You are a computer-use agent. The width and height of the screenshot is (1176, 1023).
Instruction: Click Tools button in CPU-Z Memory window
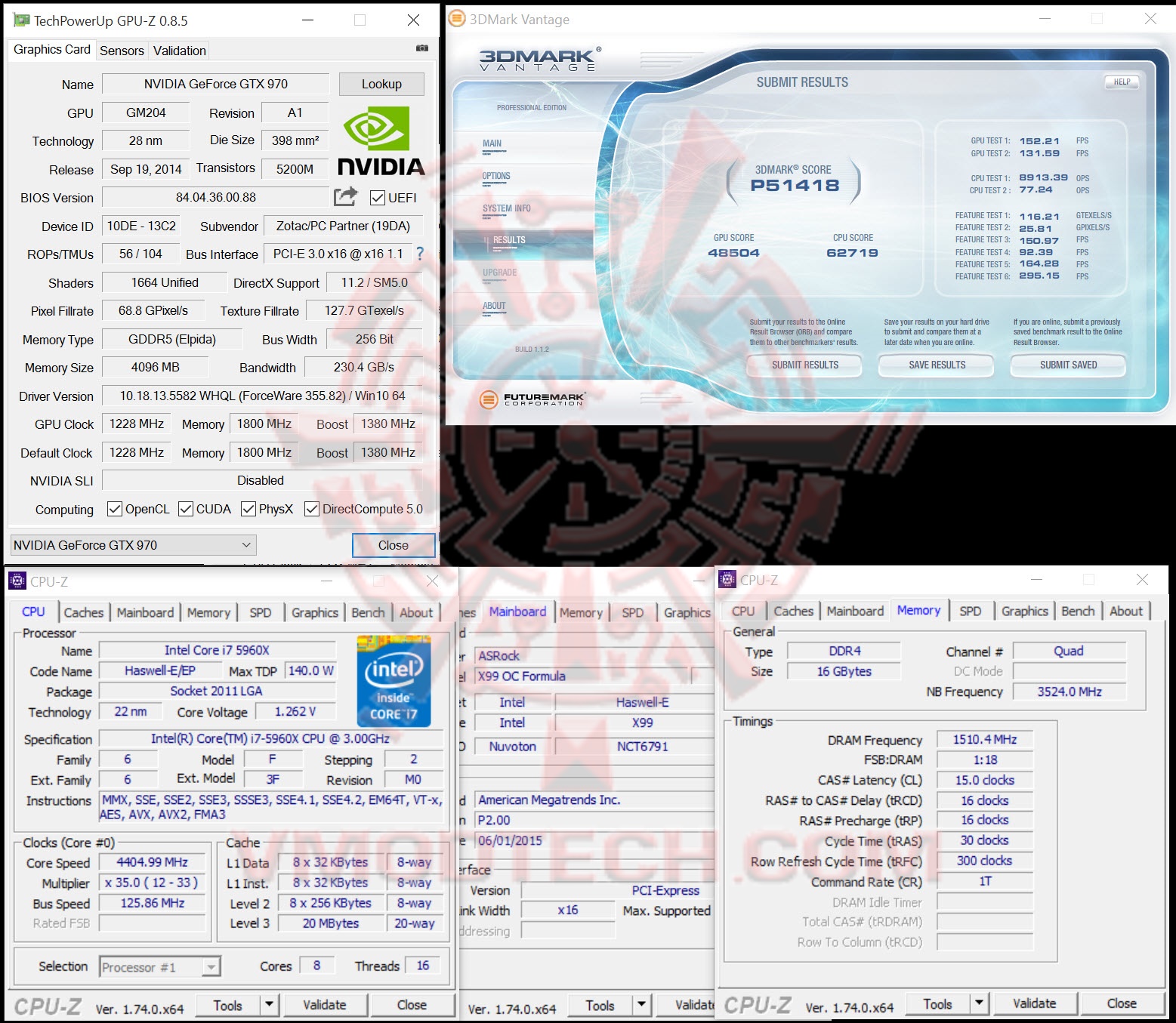pyautogui.click(x=937, y=1004)
